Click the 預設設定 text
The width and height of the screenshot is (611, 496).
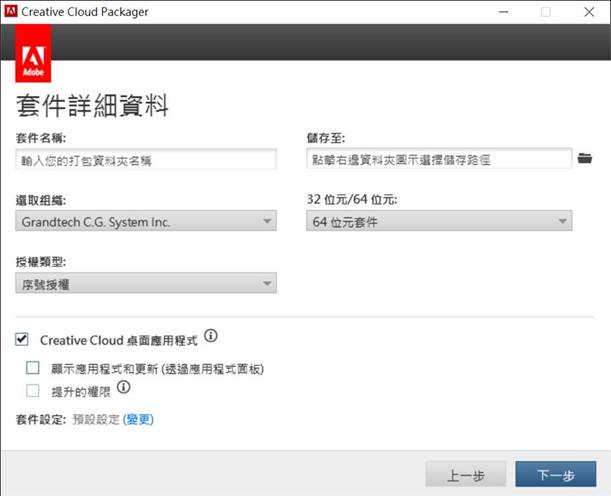96,420
